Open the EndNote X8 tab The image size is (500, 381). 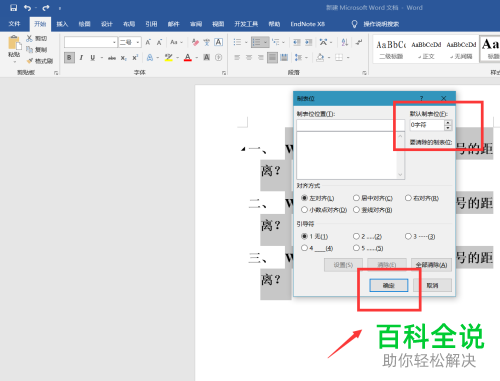[307, 24]
